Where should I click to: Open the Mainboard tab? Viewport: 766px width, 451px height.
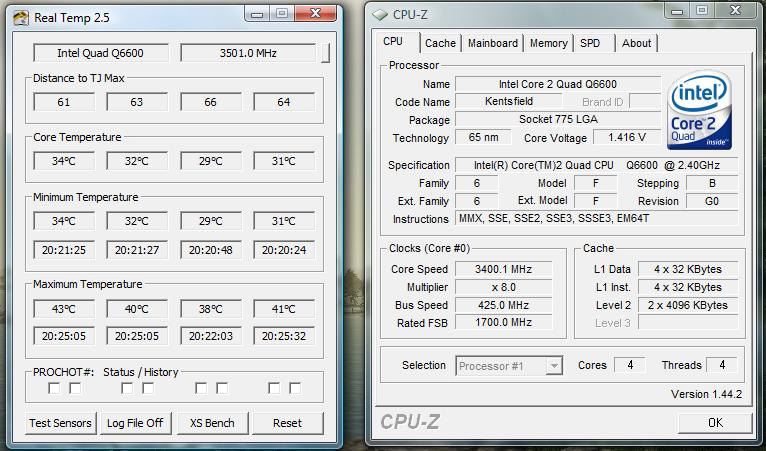pos(493,43)
